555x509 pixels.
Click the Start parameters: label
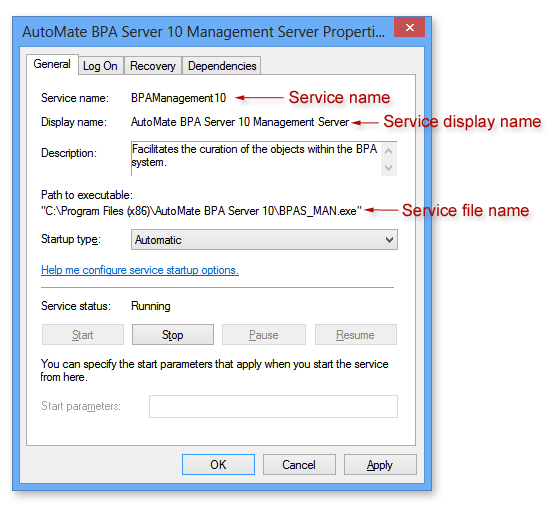point(81,406)
